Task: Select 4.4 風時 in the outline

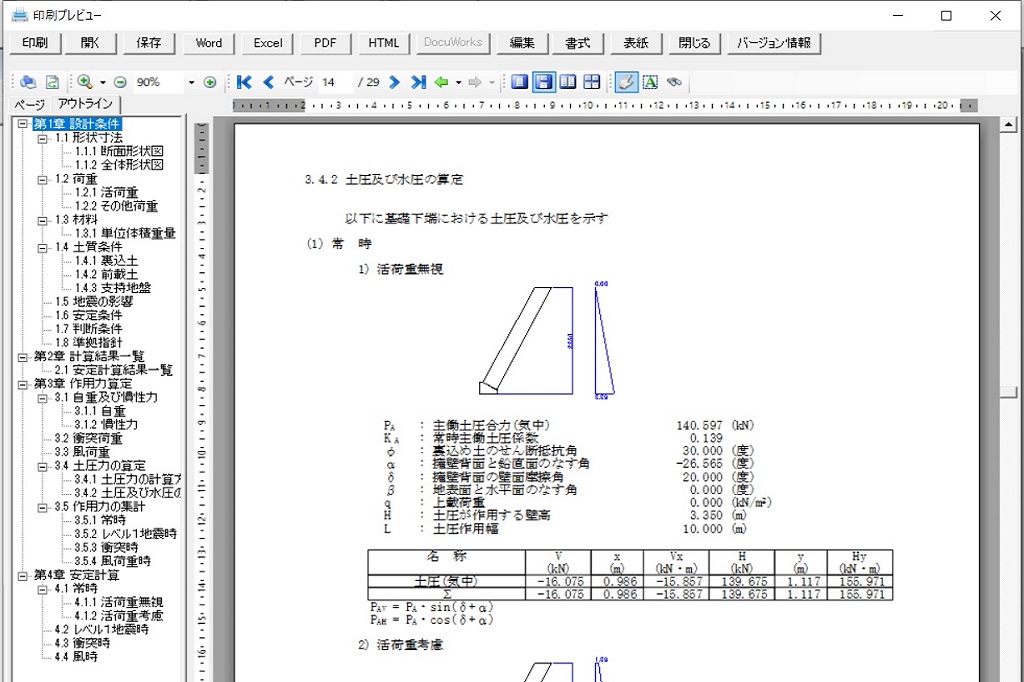Action: coord(76,657)
